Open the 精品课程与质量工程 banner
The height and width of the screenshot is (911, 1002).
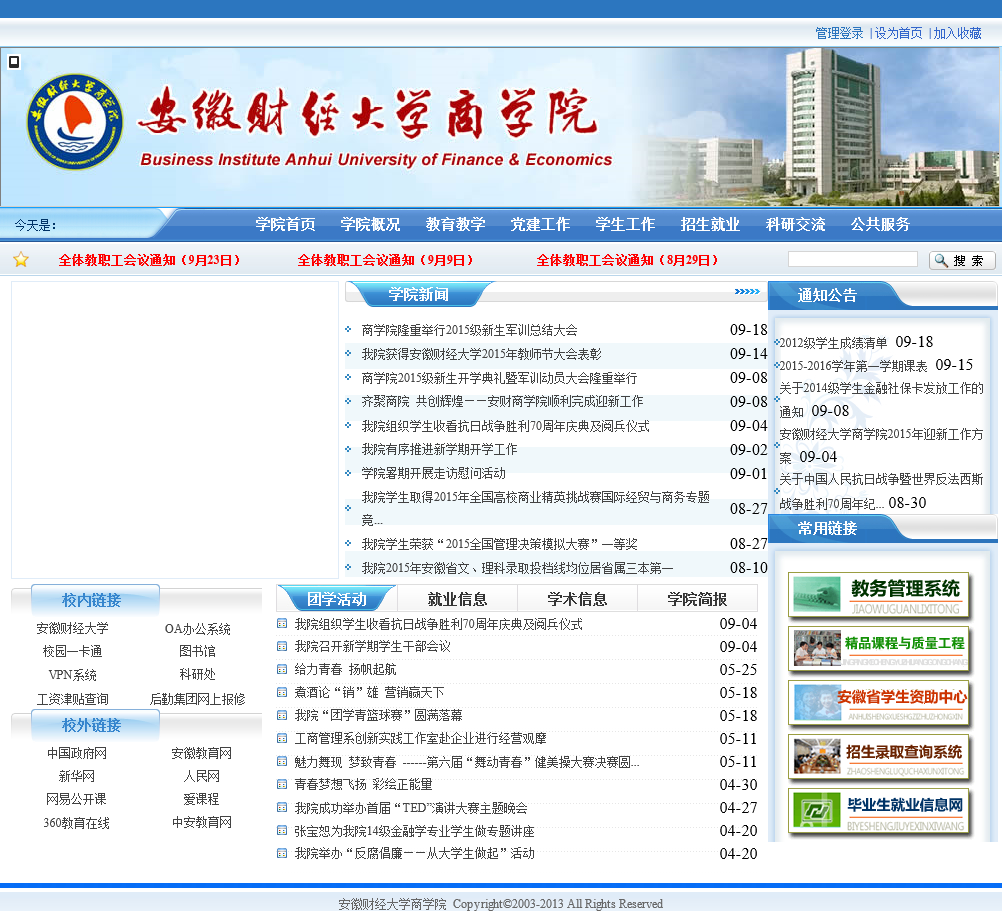[879, 650]
